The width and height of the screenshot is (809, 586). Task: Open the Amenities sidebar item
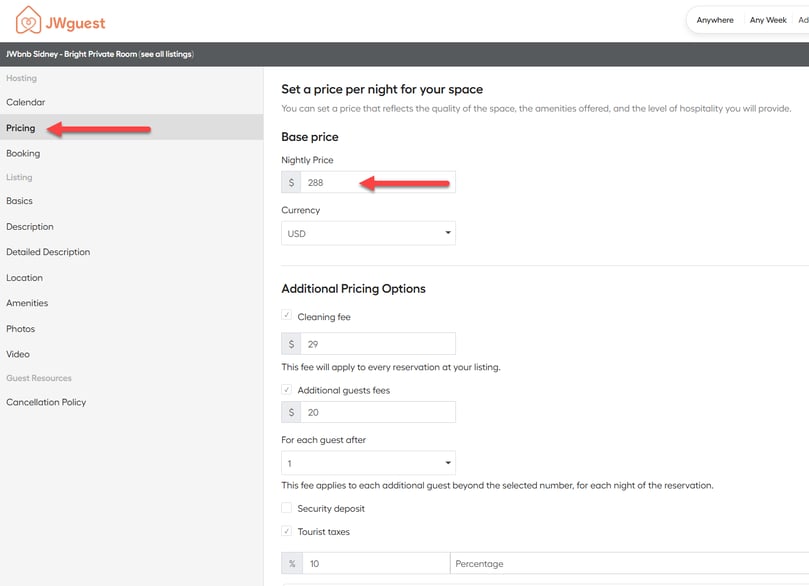click(x=27, y=303)
